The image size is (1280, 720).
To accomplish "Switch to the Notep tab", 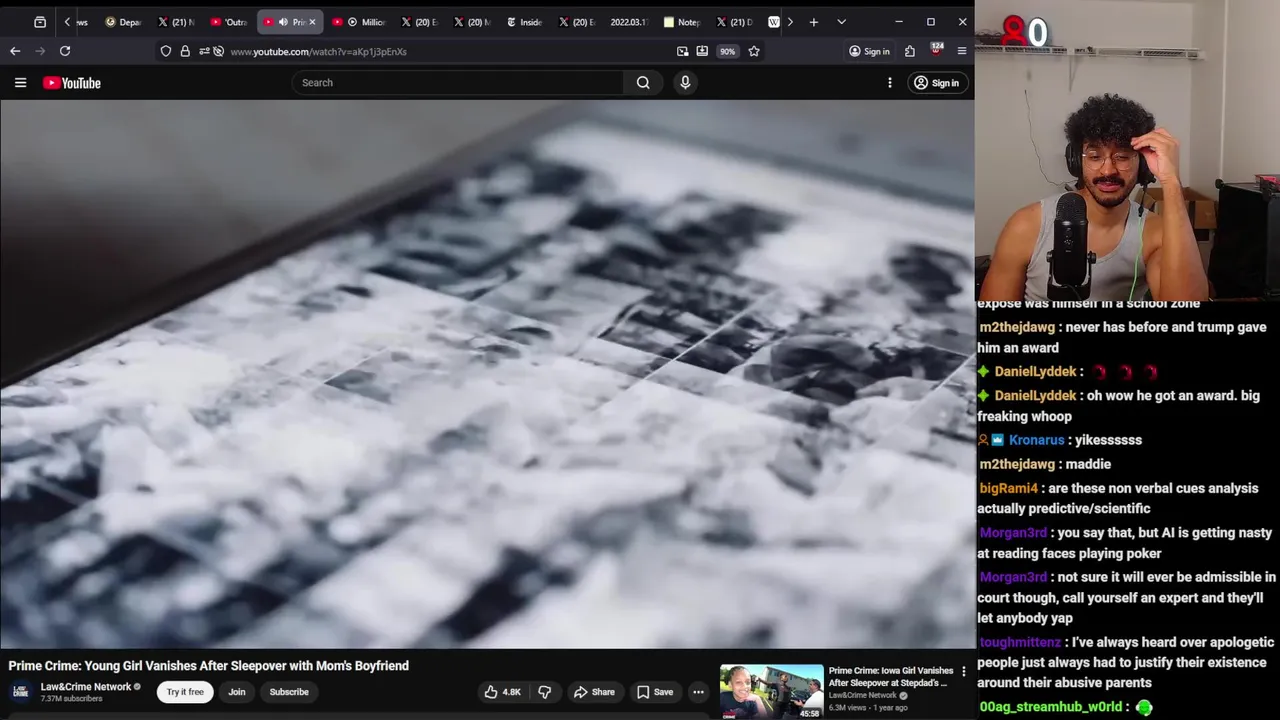I will click(x=682, y=22).
